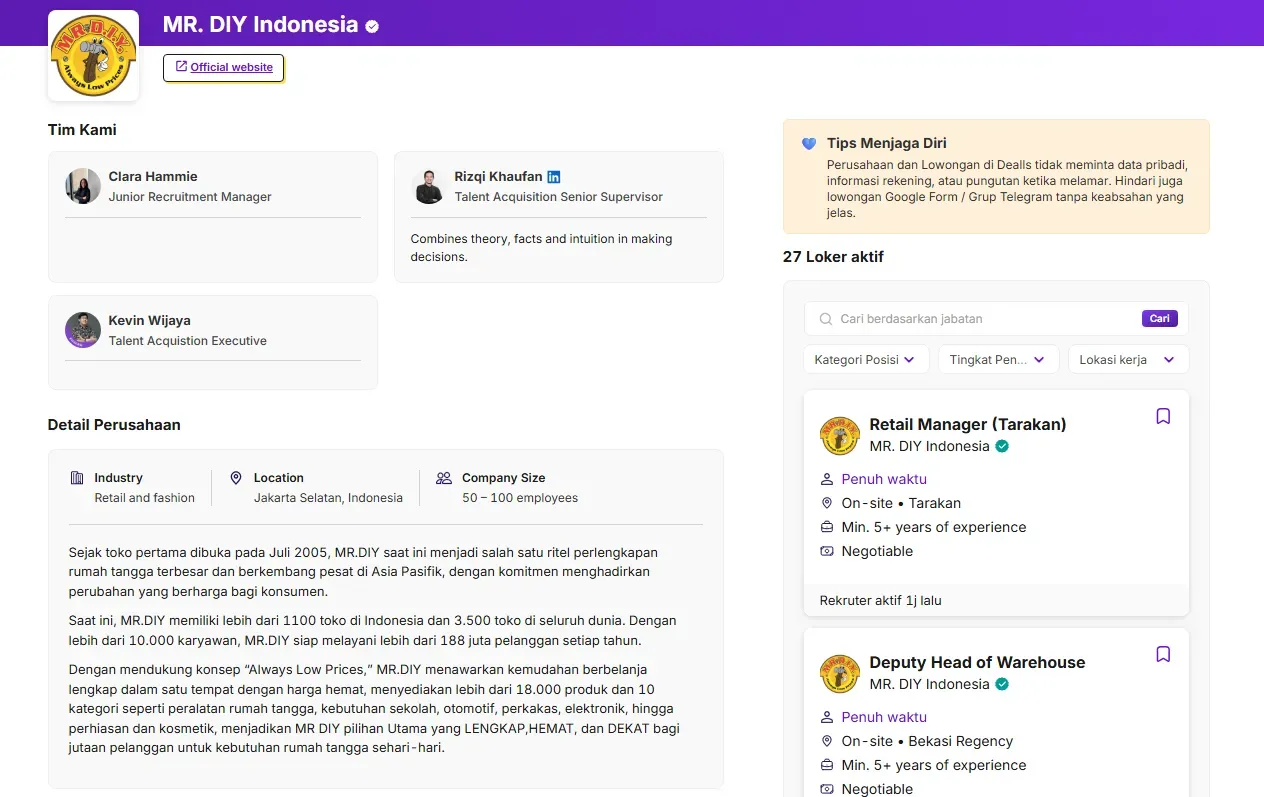The height and width of the screenshot is (797, 1264).
Task: Click Rizqi Khaufan's profile picture
Action: tap(429, 186)
